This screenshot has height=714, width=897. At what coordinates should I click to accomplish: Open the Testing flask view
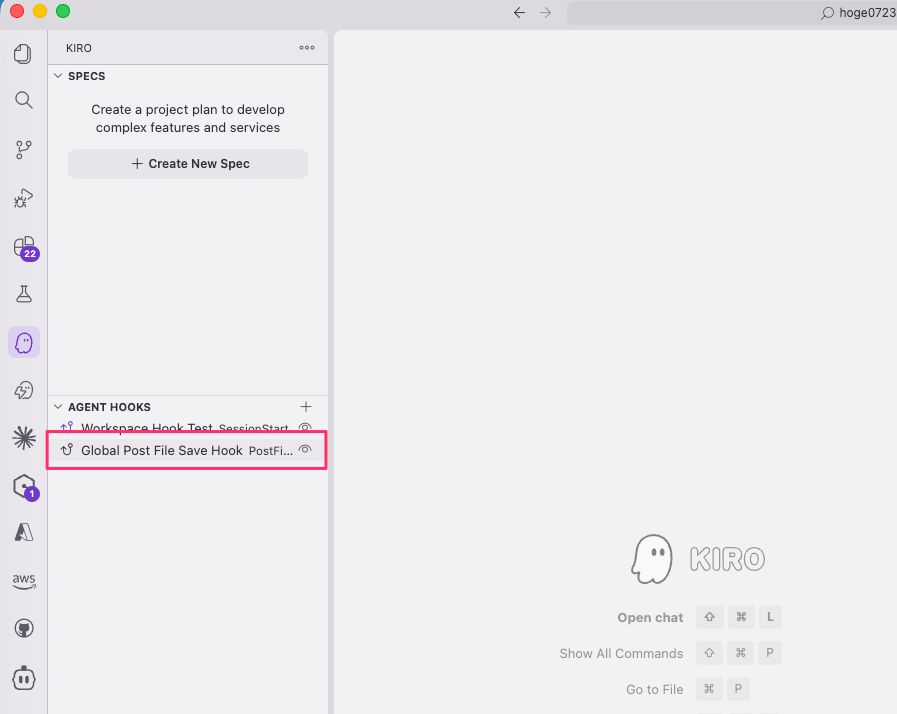23,294
